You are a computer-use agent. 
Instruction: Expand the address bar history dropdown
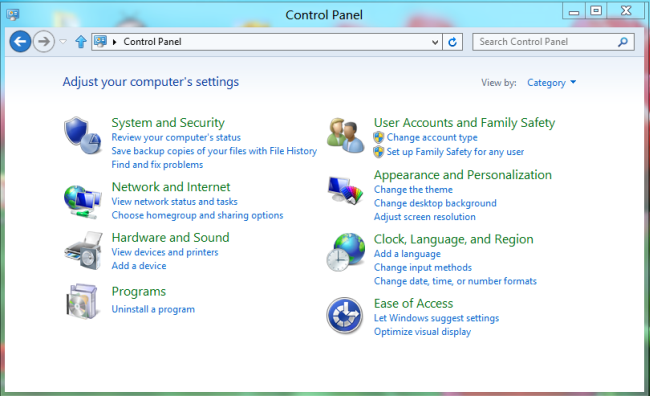pyautogui.click(x=435, y=42)
